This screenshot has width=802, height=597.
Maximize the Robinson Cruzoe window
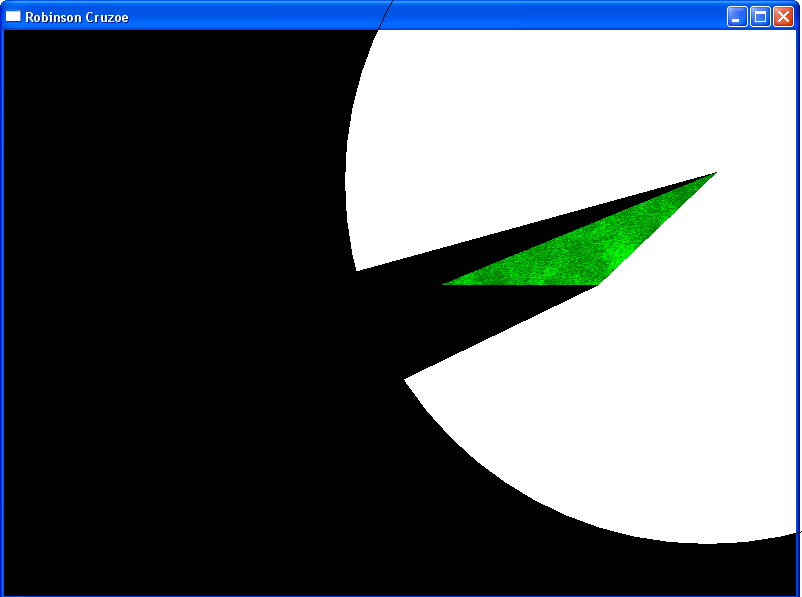pos(760,16)
